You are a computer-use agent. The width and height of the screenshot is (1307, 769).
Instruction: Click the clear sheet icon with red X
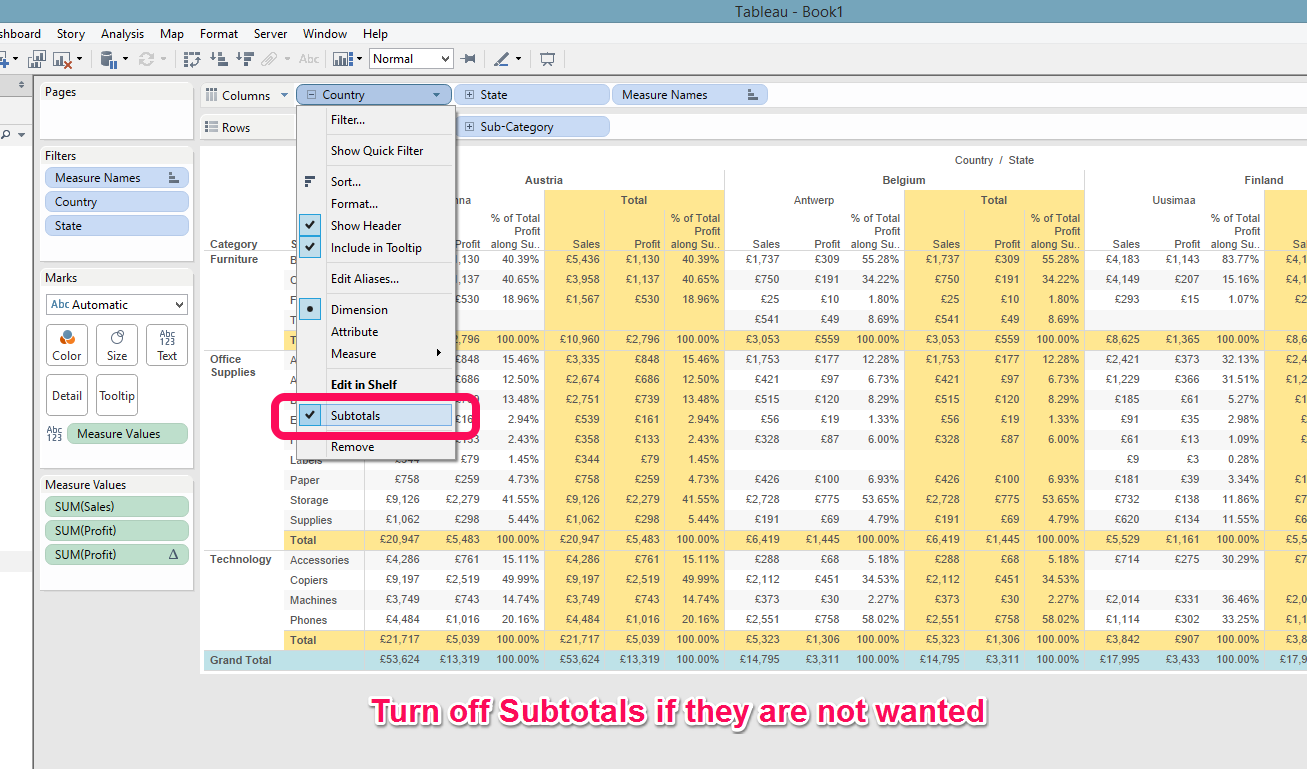[x=62, y=59]
